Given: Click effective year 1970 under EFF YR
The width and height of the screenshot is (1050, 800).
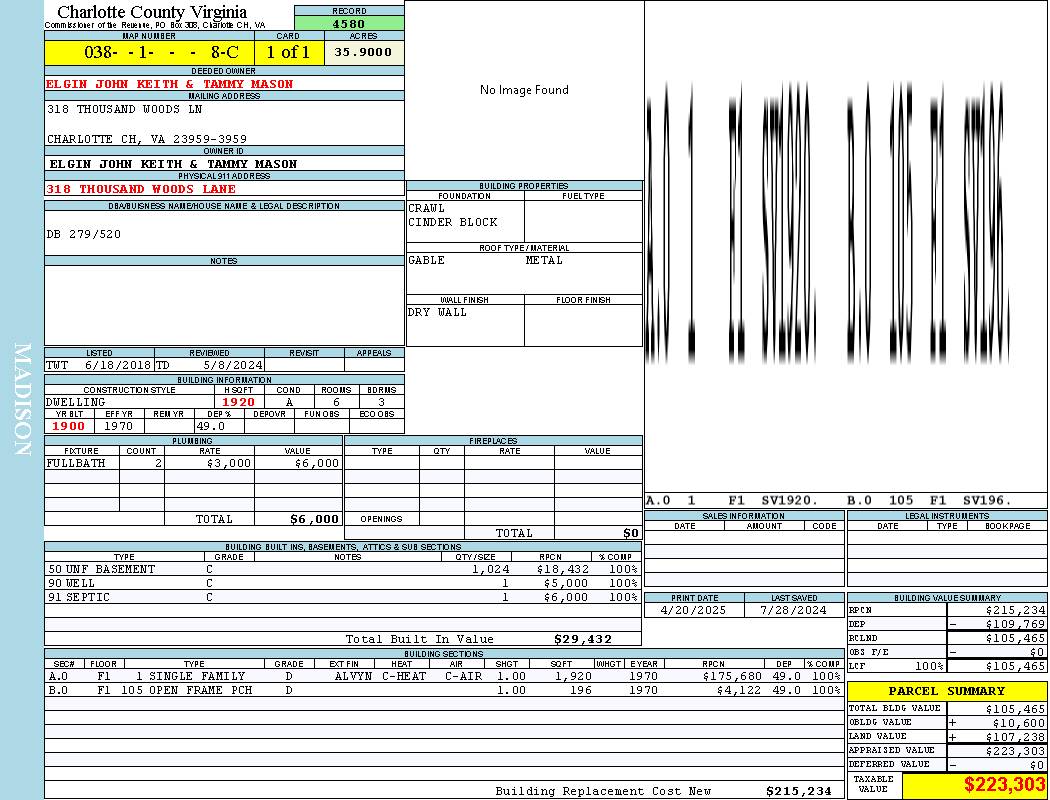Looking at the screenshot, I should (119, 426).
